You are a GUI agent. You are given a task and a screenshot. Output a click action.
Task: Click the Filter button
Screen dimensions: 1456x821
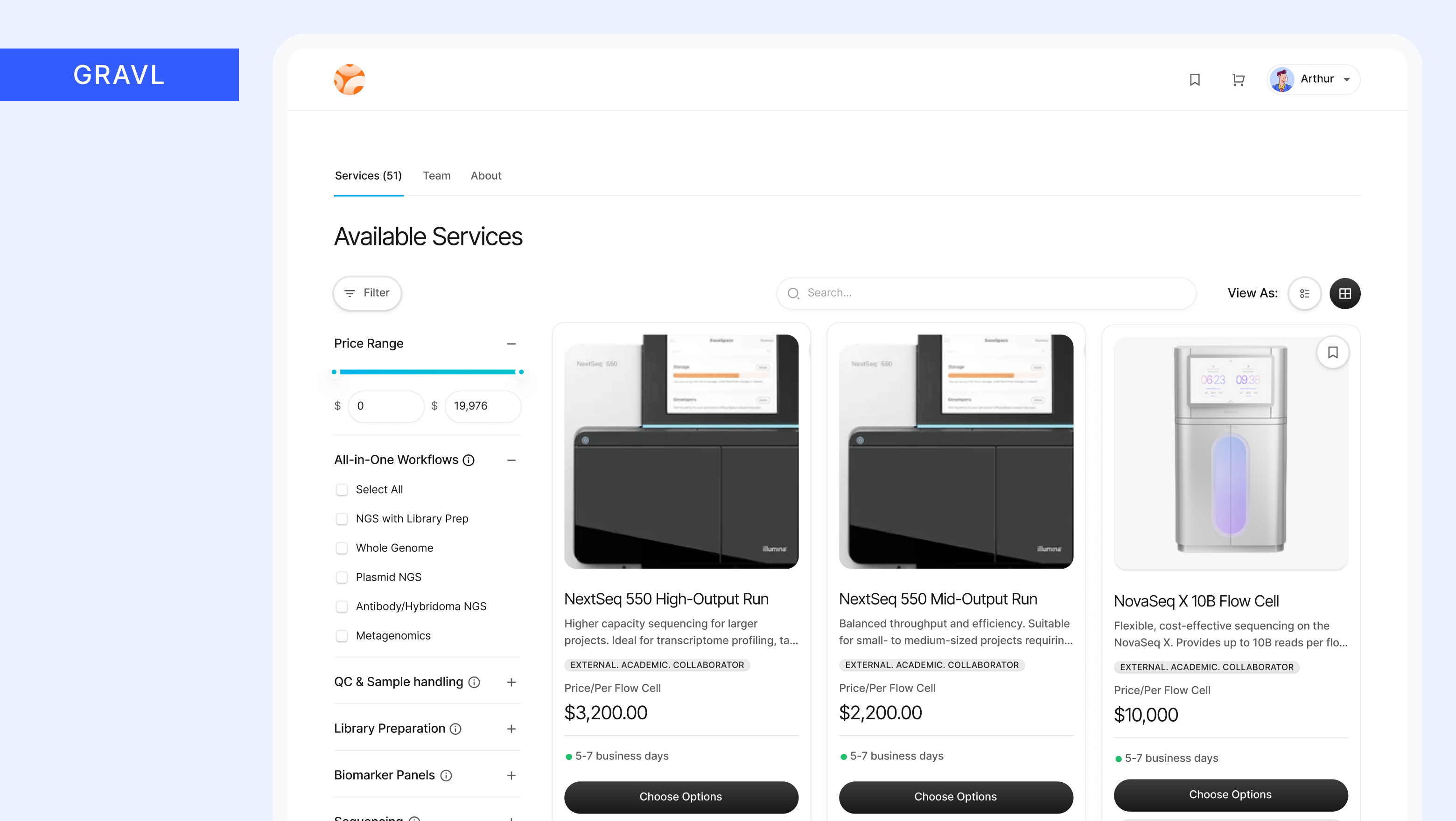coord(367,292)
